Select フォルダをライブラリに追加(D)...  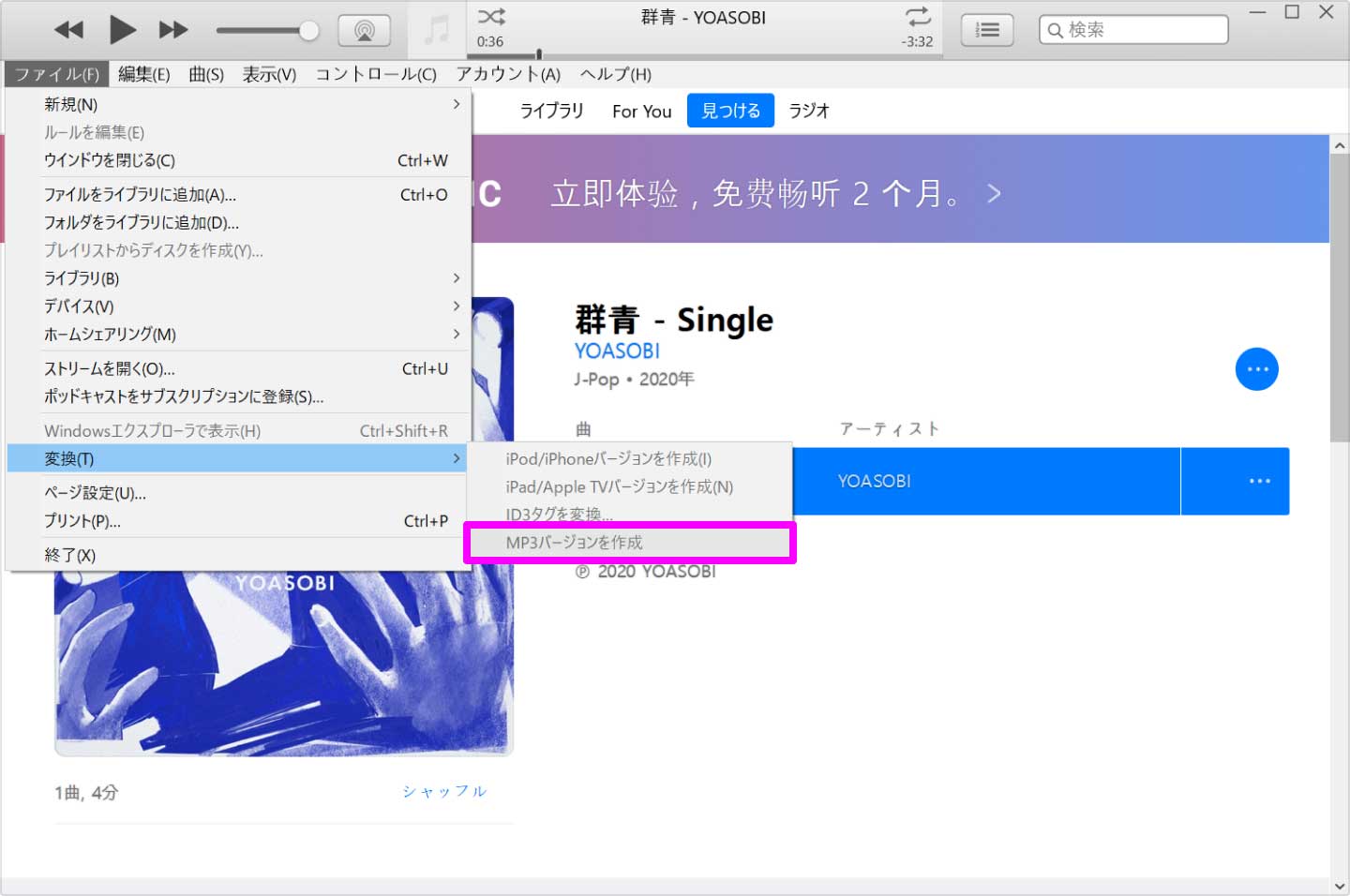[x=238, y=223]
